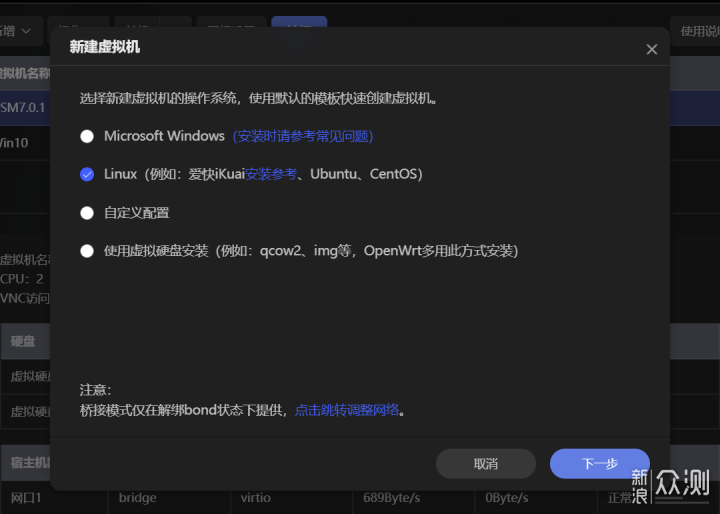This screenshot has width=720, height=514.
Task: Click the 硬盘 section header
Action: pyautogui.click(x=24, y=341)
